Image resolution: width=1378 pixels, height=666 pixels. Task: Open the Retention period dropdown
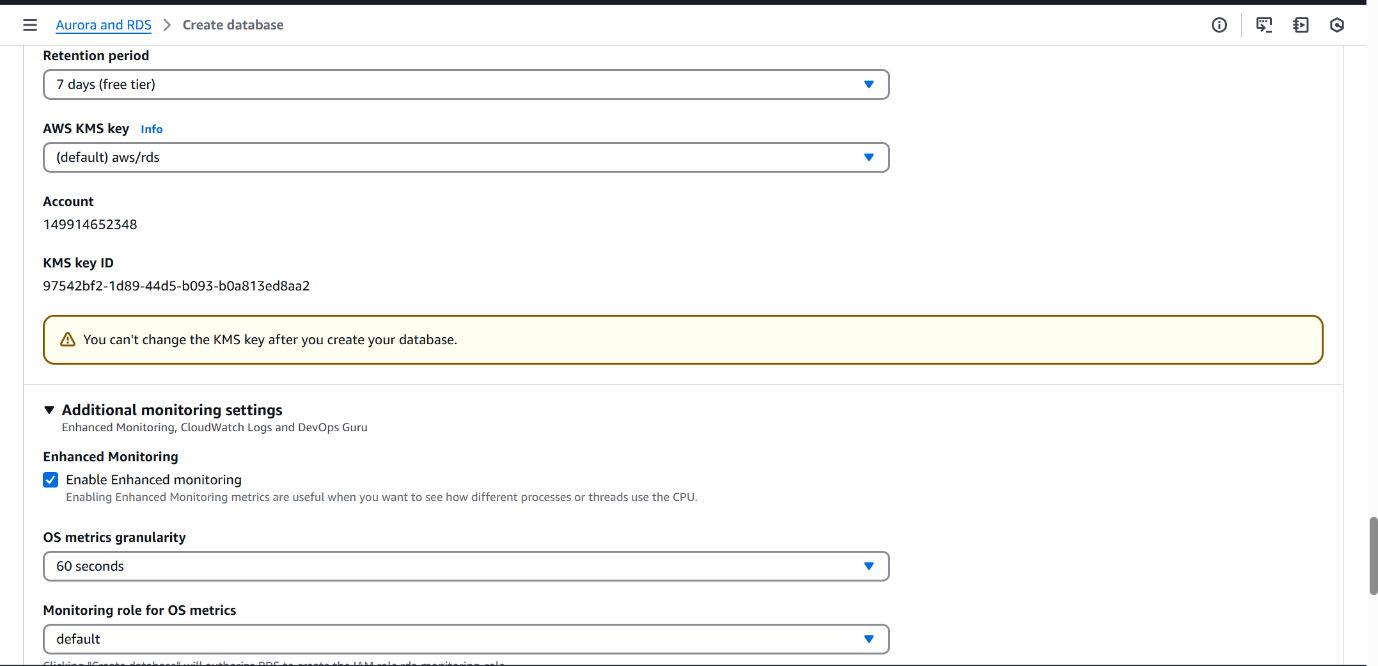click(x=466, y=85)
